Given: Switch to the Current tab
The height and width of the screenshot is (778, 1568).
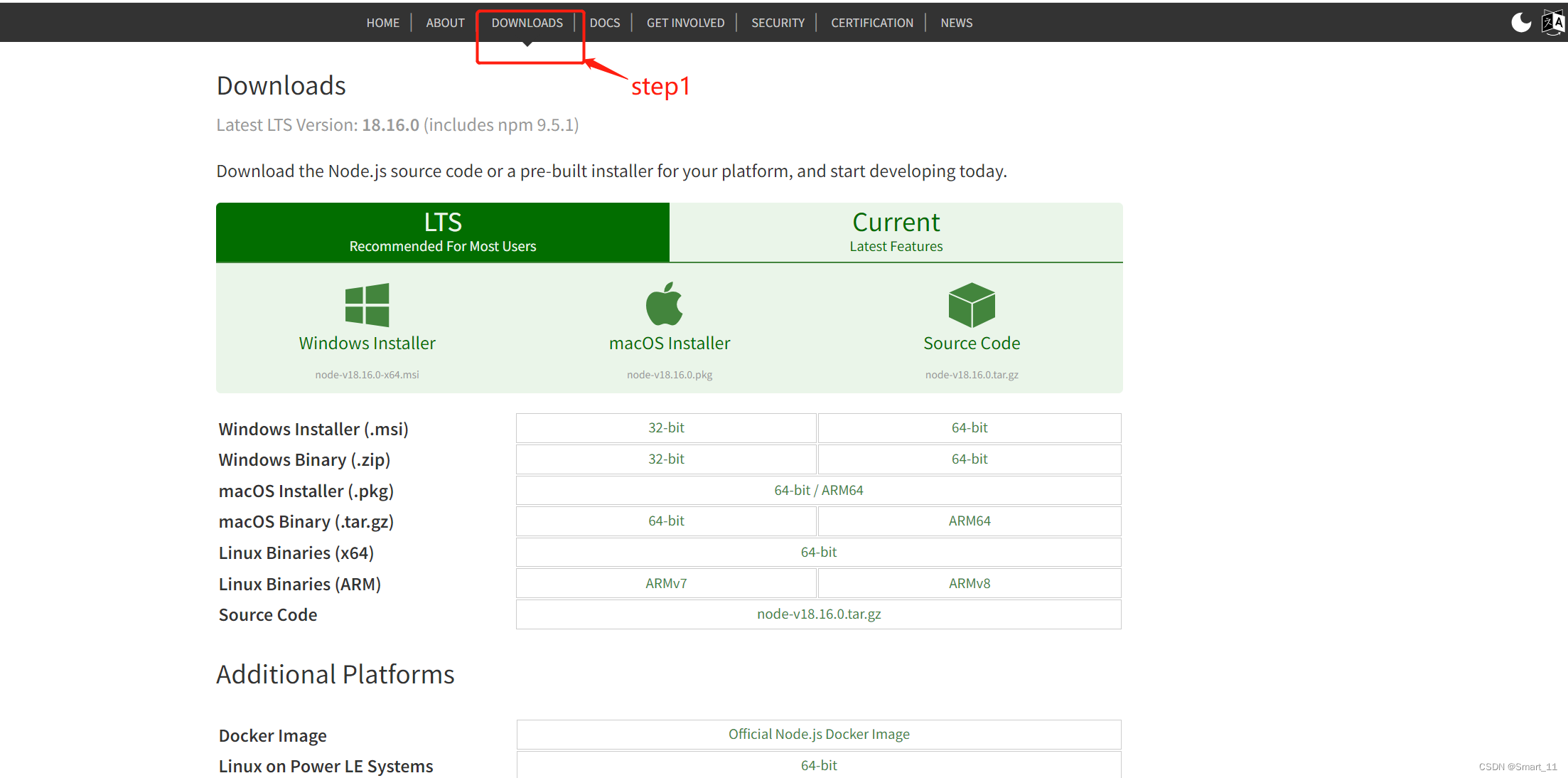Looking at the screenshot, I should click(x=896, y=233).
